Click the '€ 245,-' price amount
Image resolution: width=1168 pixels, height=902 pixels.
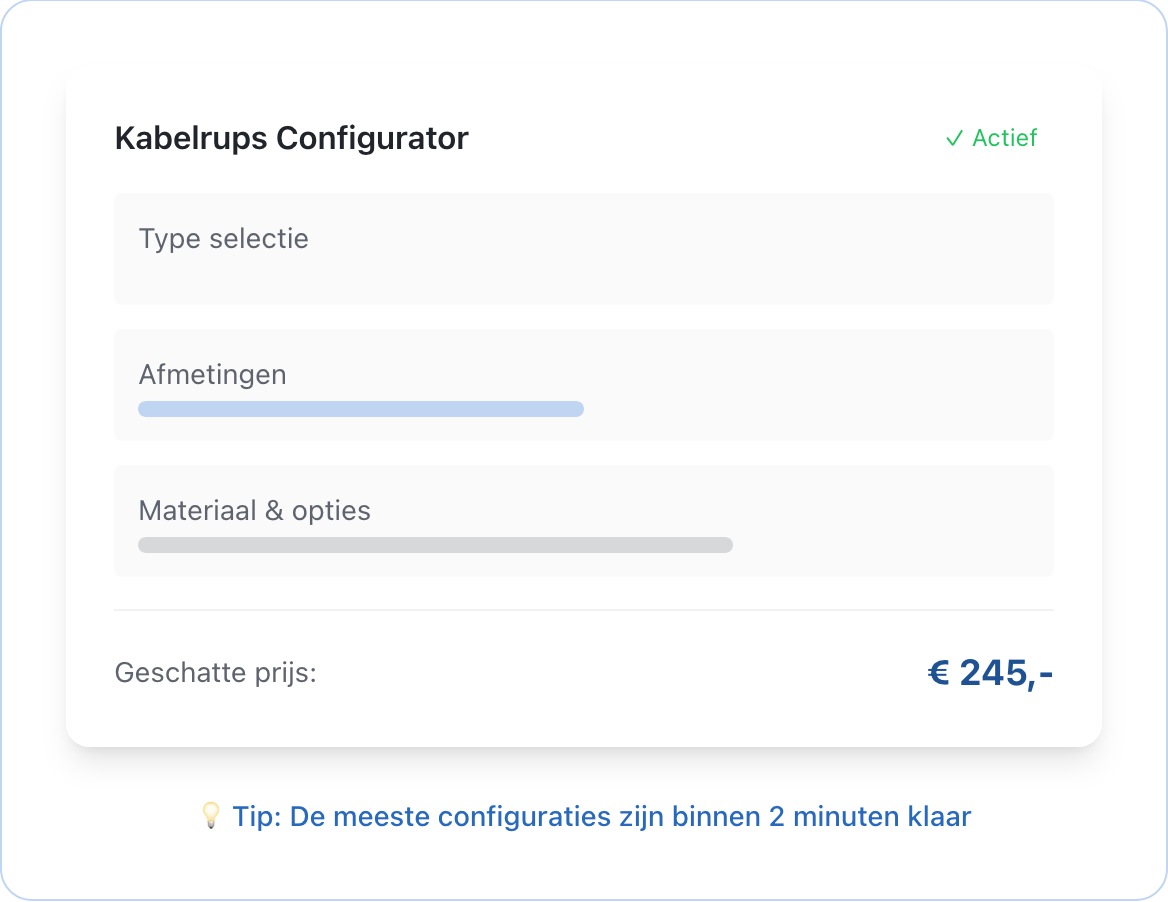point(990,673)
